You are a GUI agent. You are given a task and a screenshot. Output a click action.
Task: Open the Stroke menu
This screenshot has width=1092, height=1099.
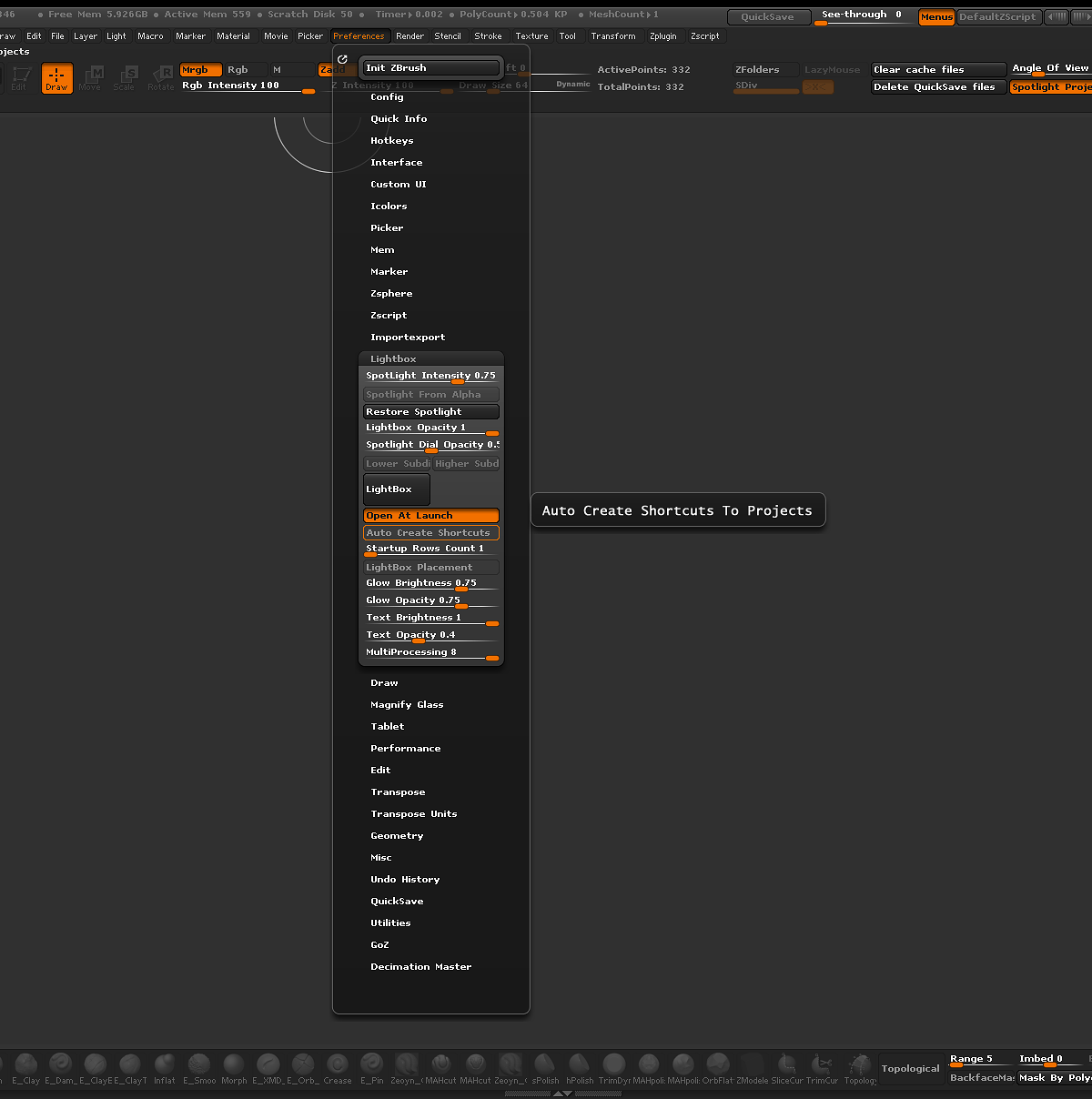(x=489, y=36)
